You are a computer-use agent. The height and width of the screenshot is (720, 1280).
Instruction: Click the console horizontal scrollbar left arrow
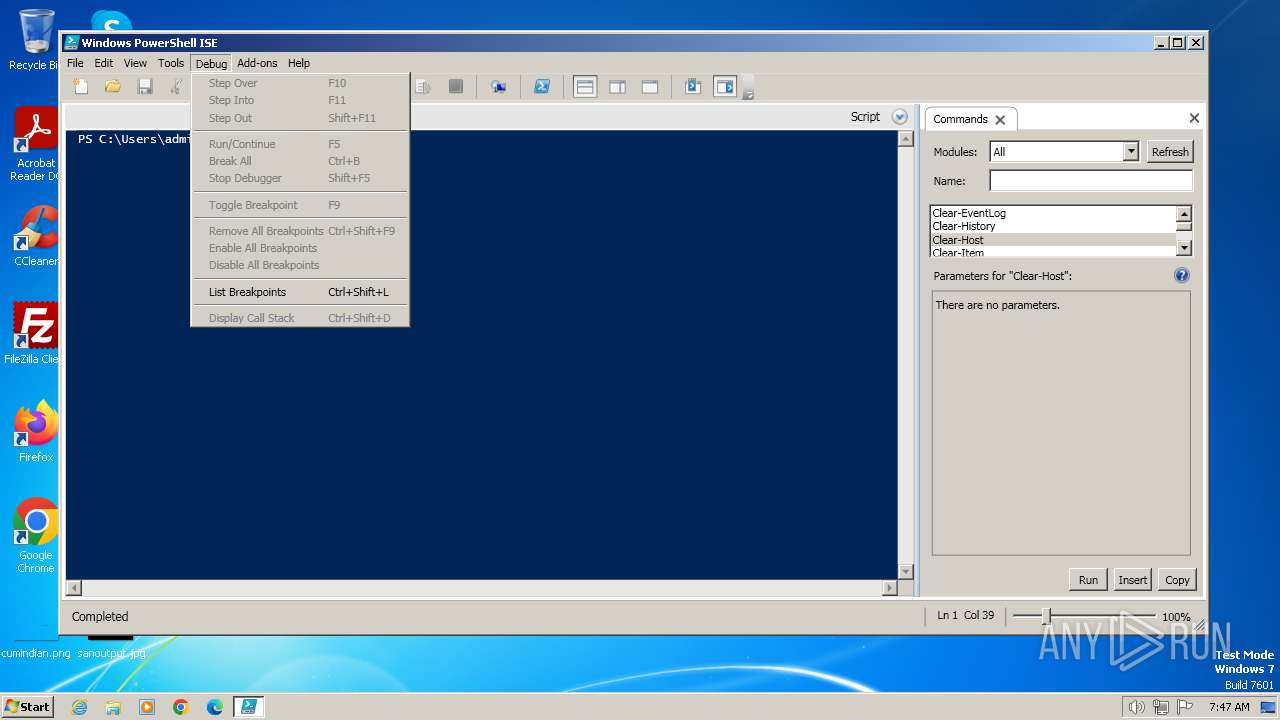tap(73, 588)
